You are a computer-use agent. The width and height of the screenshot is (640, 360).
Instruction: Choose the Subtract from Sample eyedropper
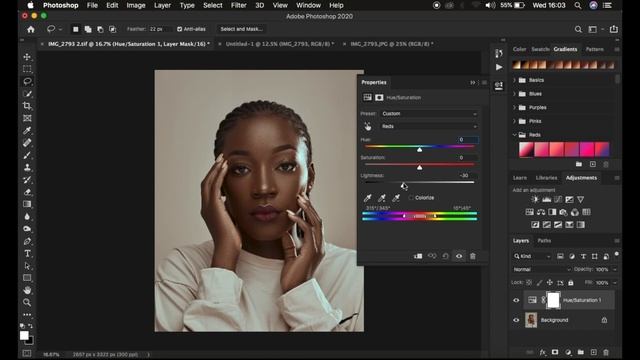(x=396, y=198)
